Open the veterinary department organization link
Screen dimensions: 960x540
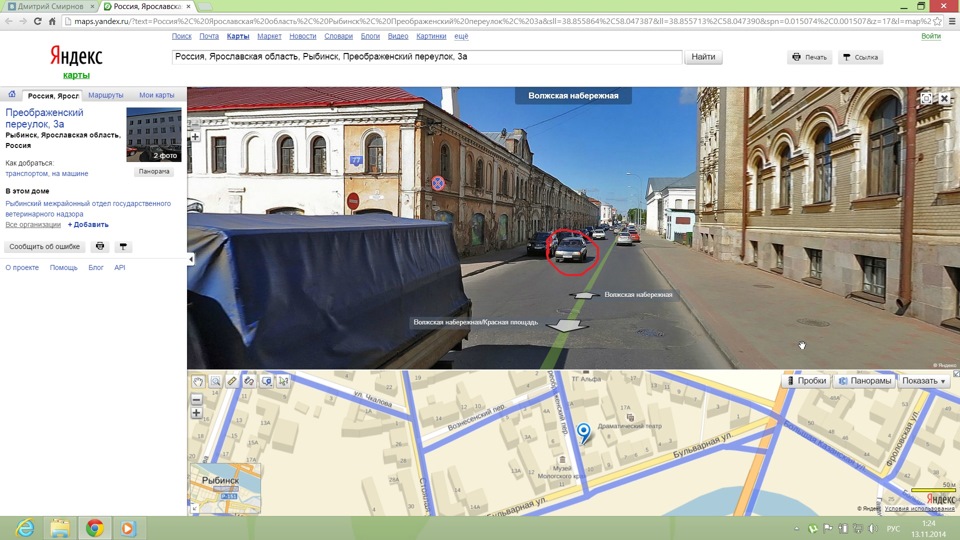88,209
